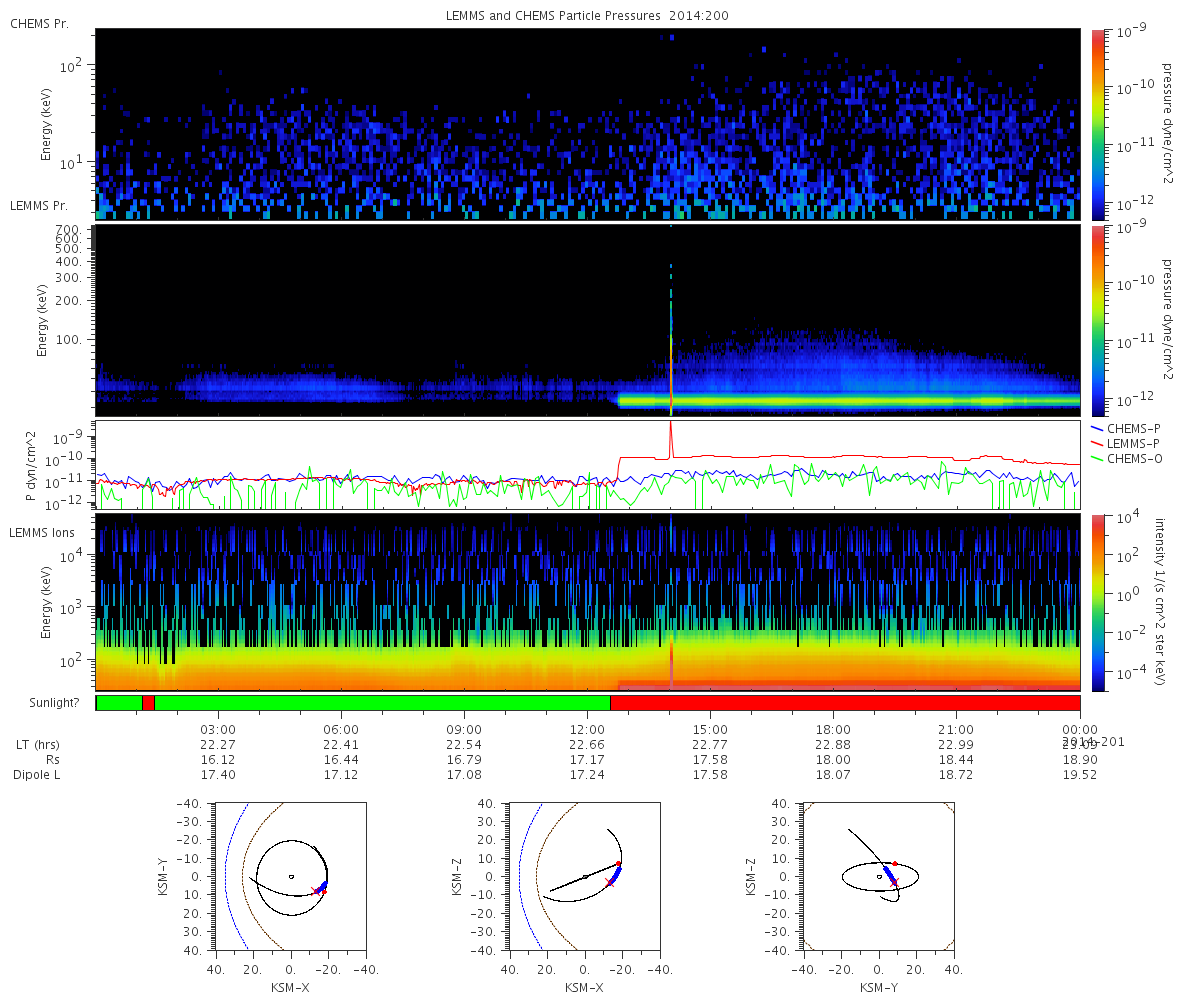Open the KSM-X versus KSM-Z orbit plot
The height and width of the screenshot is (1000, 1200).
(585, 876)
